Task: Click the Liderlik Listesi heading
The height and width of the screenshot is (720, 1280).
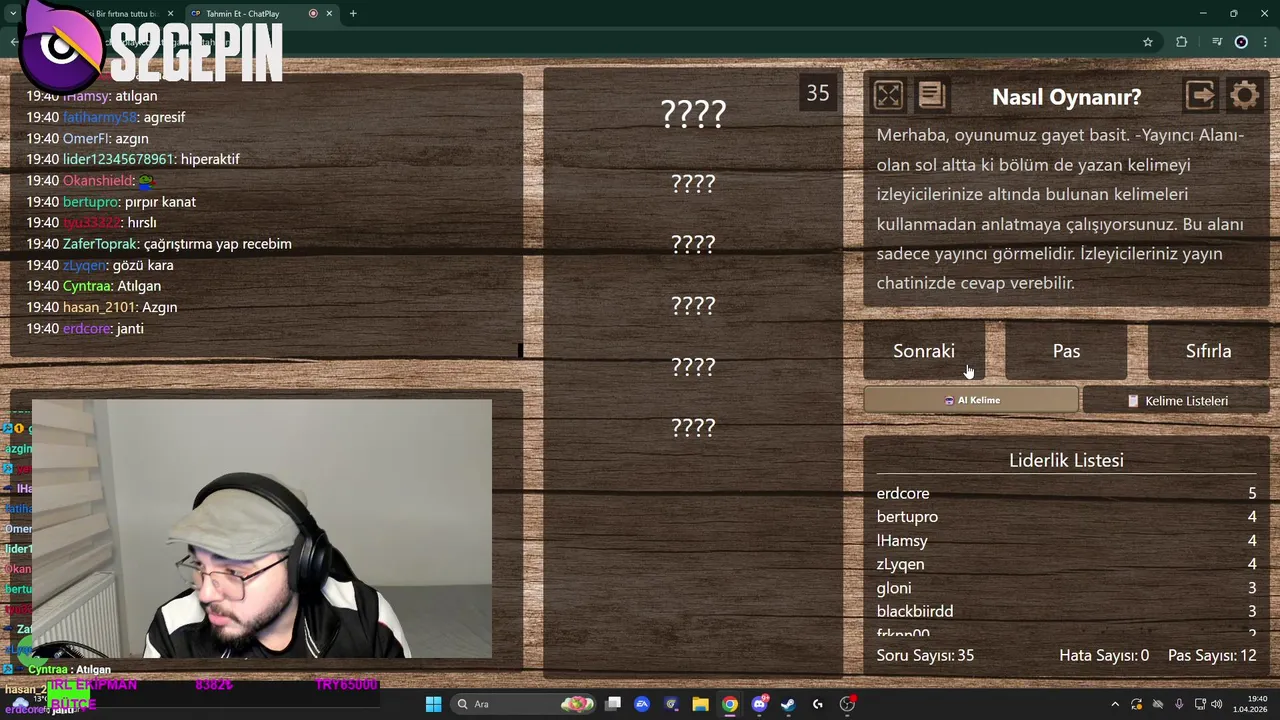Action: [1066, 460]
